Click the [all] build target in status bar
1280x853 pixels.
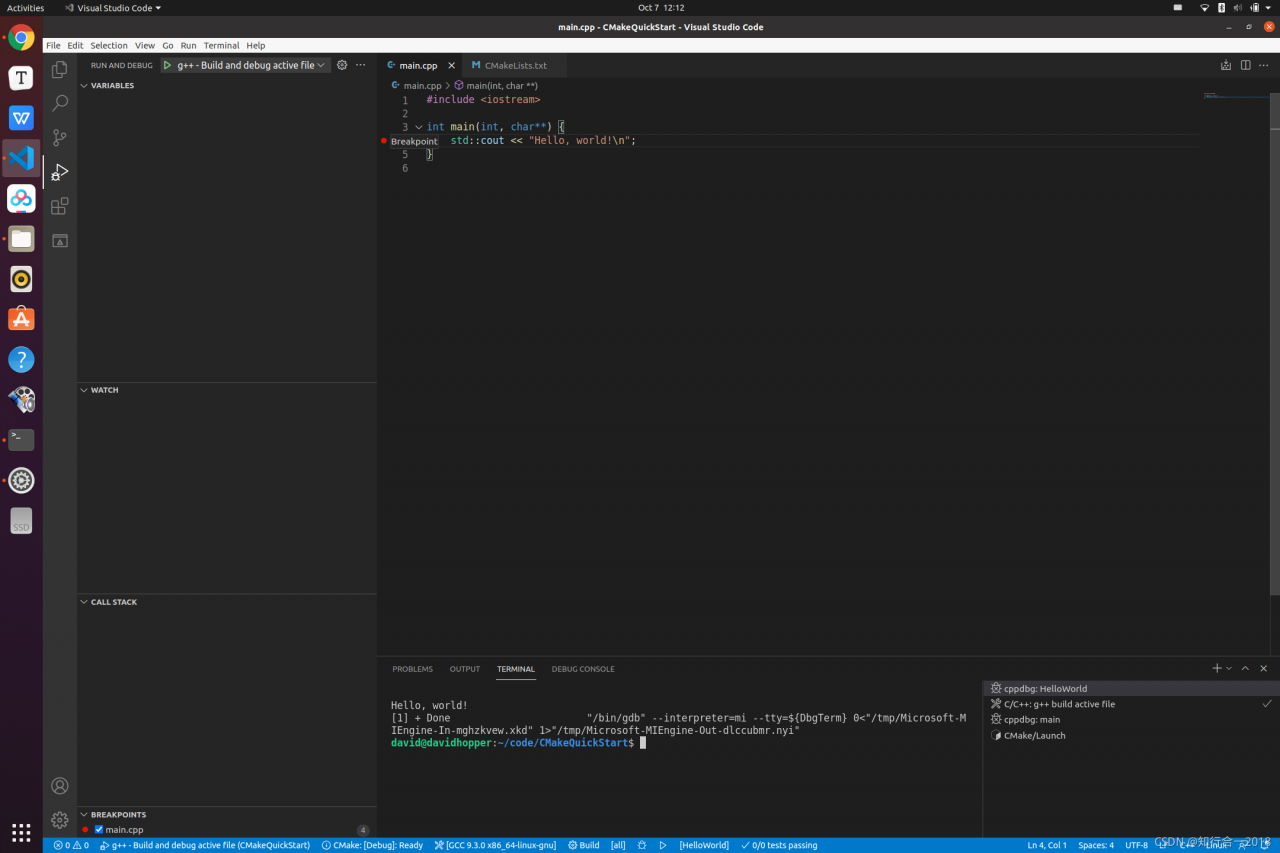(618, 845)
